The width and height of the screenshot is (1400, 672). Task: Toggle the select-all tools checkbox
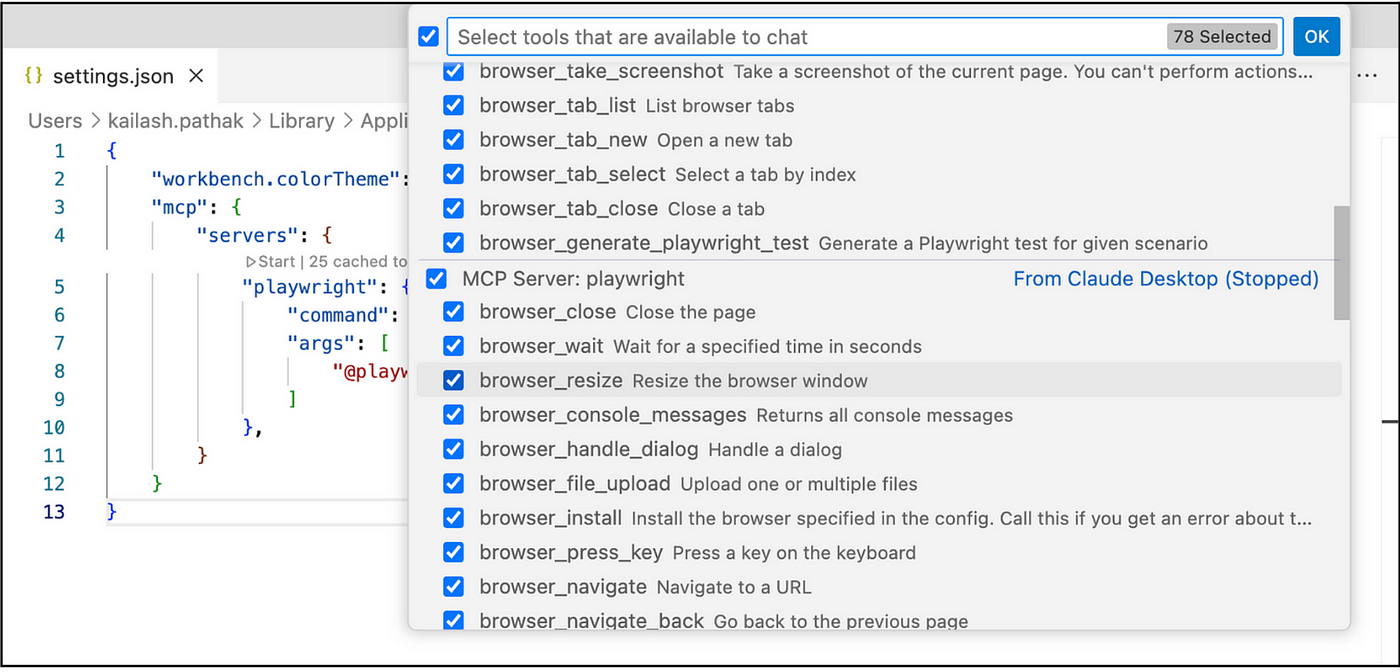[428, 37]
